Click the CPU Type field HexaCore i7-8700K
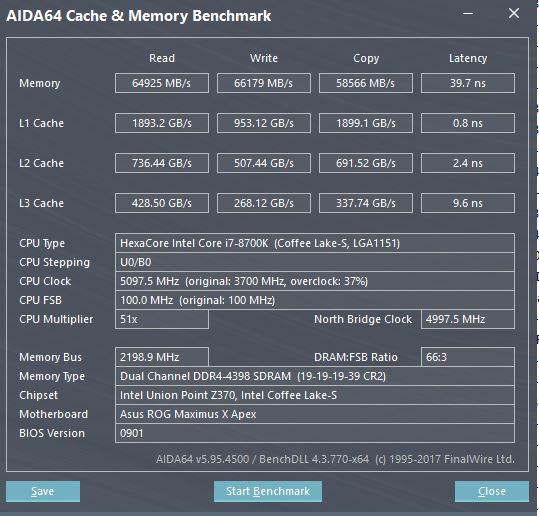 (315, 243)
